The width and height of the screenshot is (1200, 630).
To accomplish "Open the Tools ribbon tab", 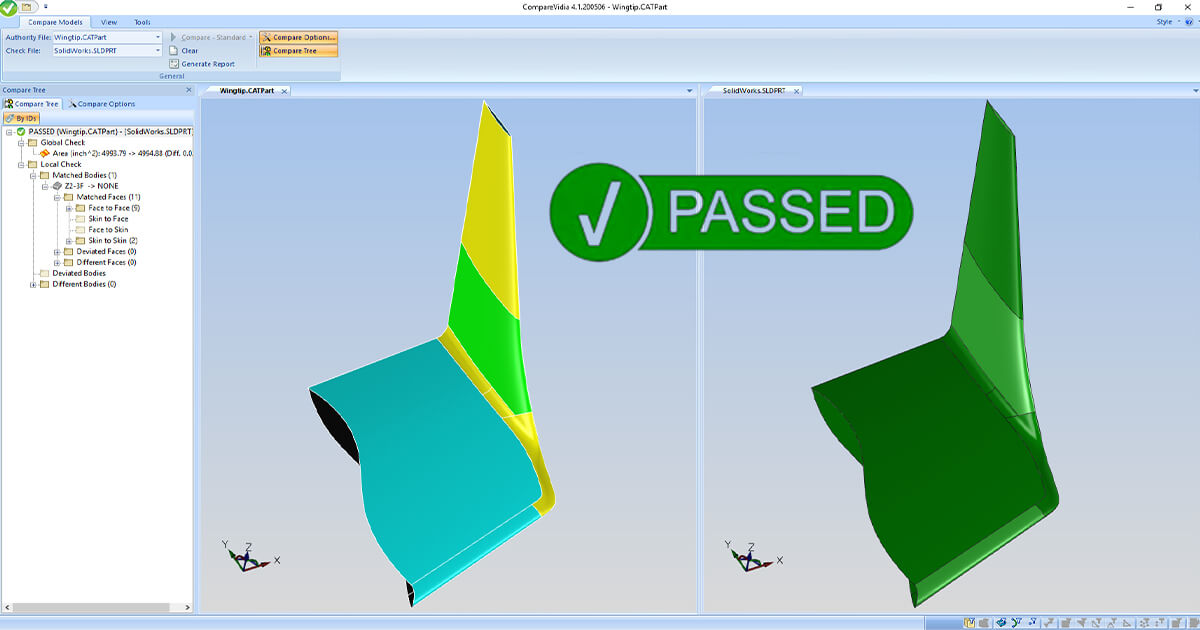I will click(x=142, y=21).
